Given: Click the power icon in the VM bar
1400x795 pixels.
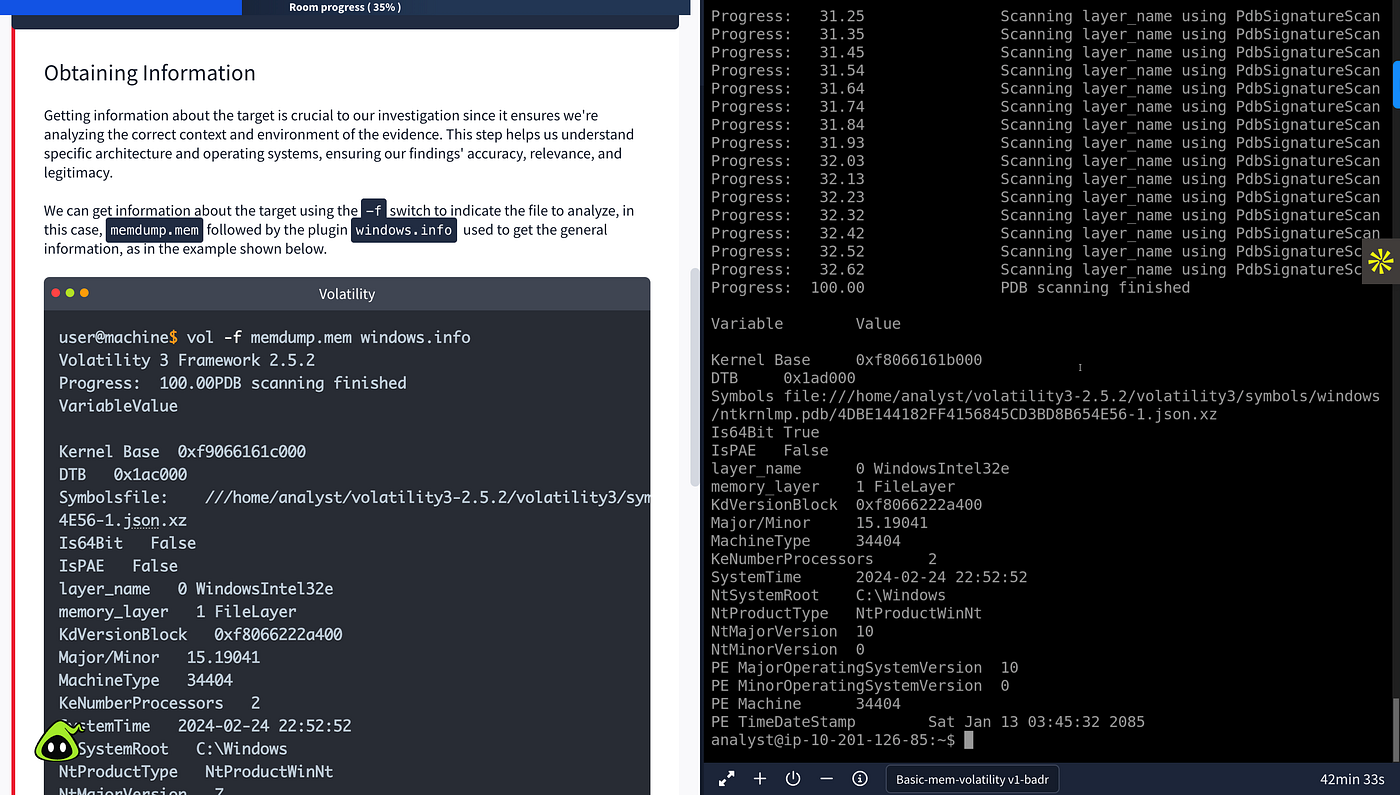Looking at the screenshot, I should (x=793, y=779).
